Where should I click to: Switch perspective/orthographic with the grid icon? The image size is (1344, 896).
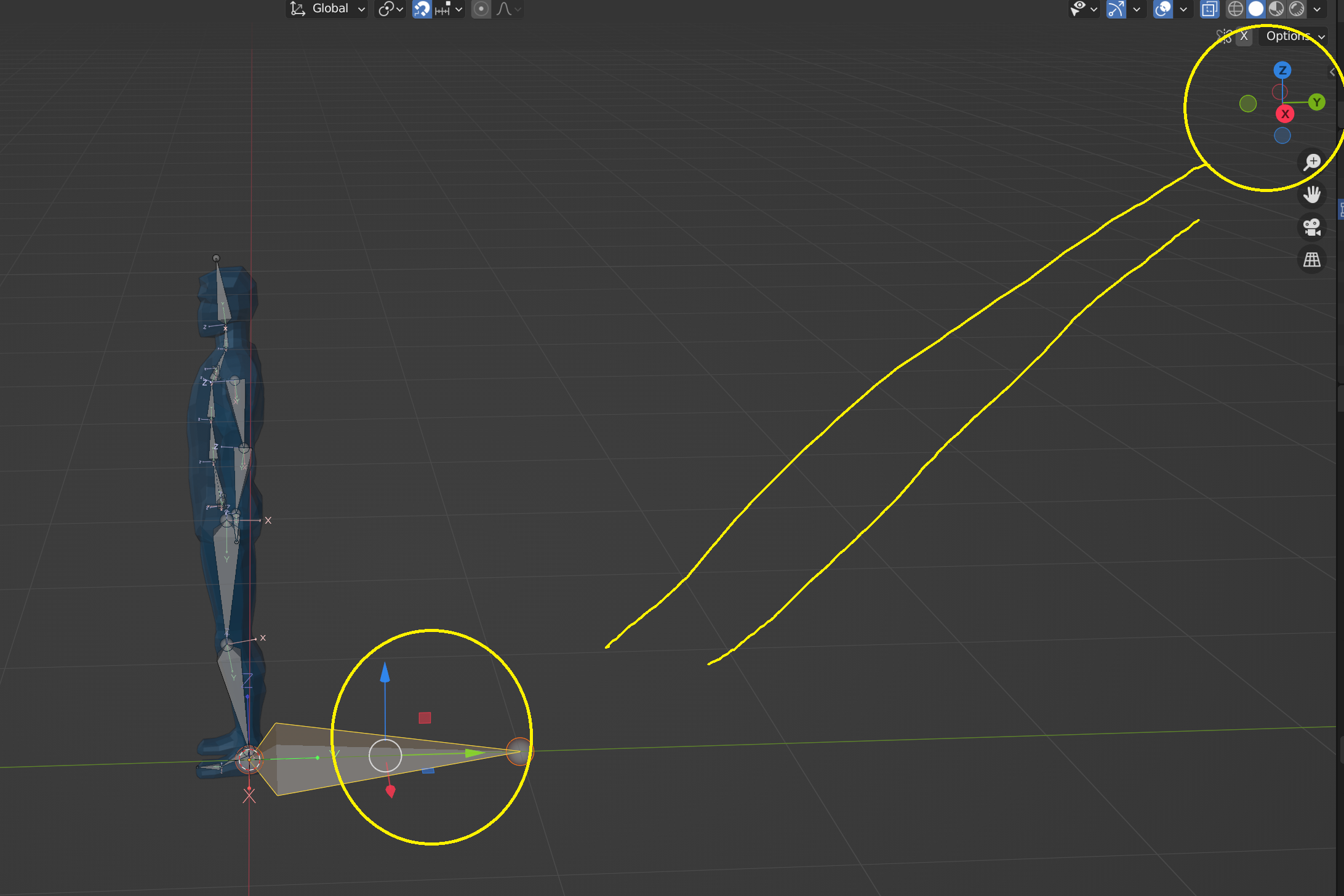click(1312, 260)
